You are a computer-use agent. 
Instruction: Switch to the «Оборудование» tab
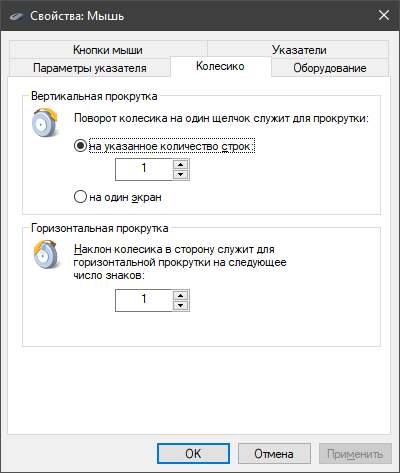[330, 68]
